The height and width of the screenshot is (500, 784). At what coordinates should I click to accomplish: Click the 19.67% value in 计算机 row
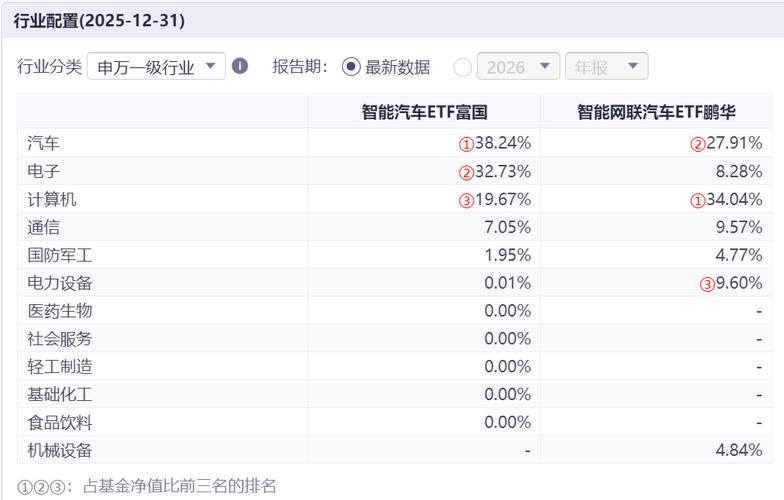point(502,200)
